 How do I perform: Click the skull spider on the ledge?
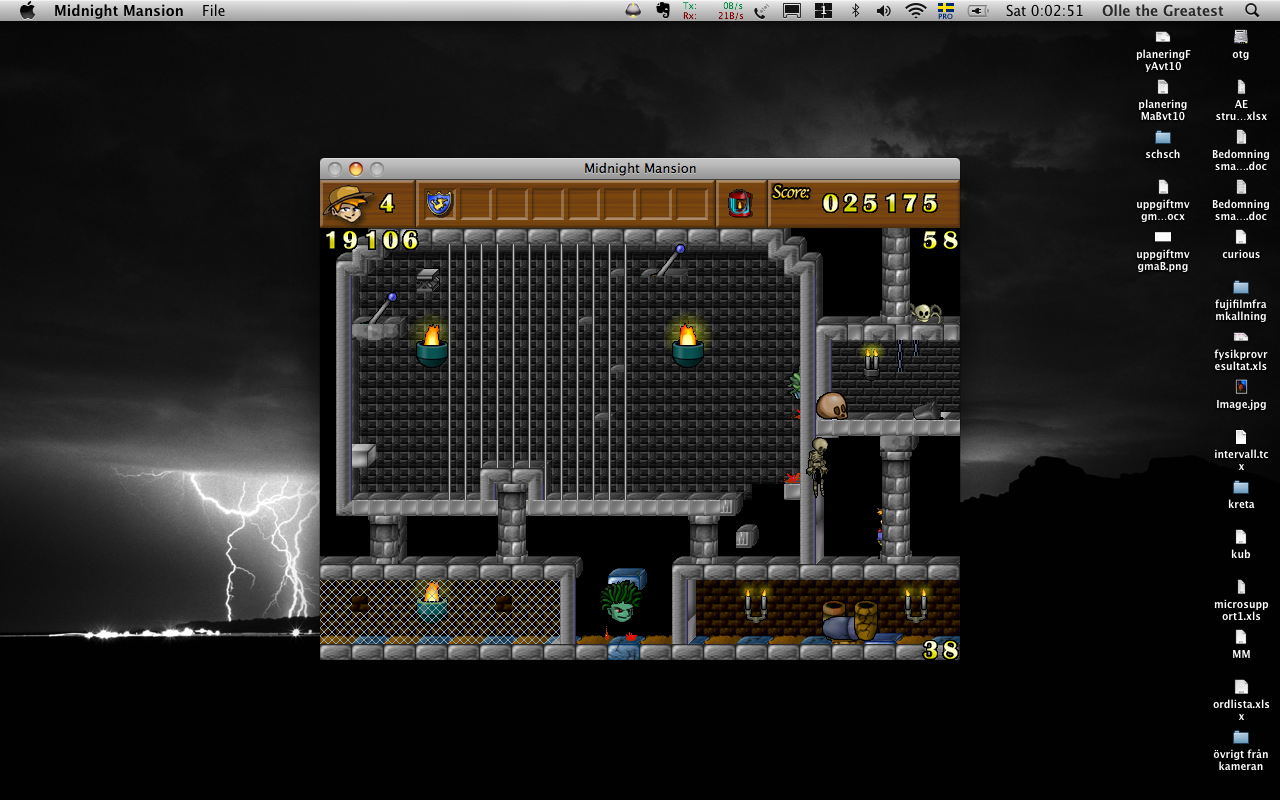coord(925,313)
